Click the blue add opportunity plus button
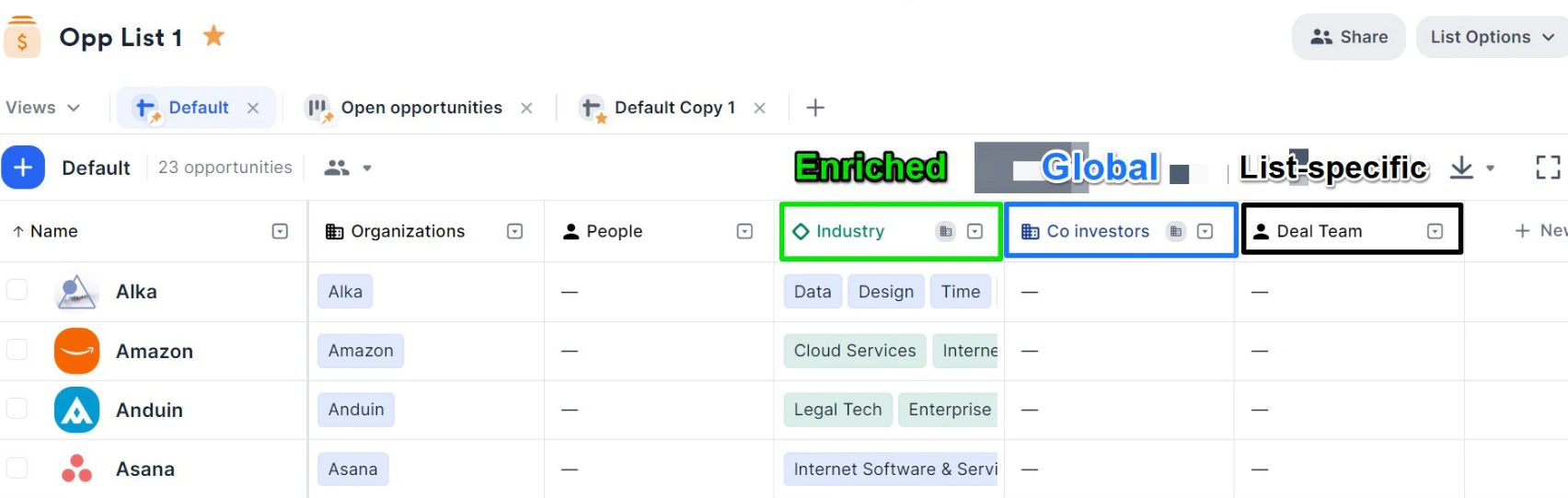1568x498 pixels. point(23,168)
